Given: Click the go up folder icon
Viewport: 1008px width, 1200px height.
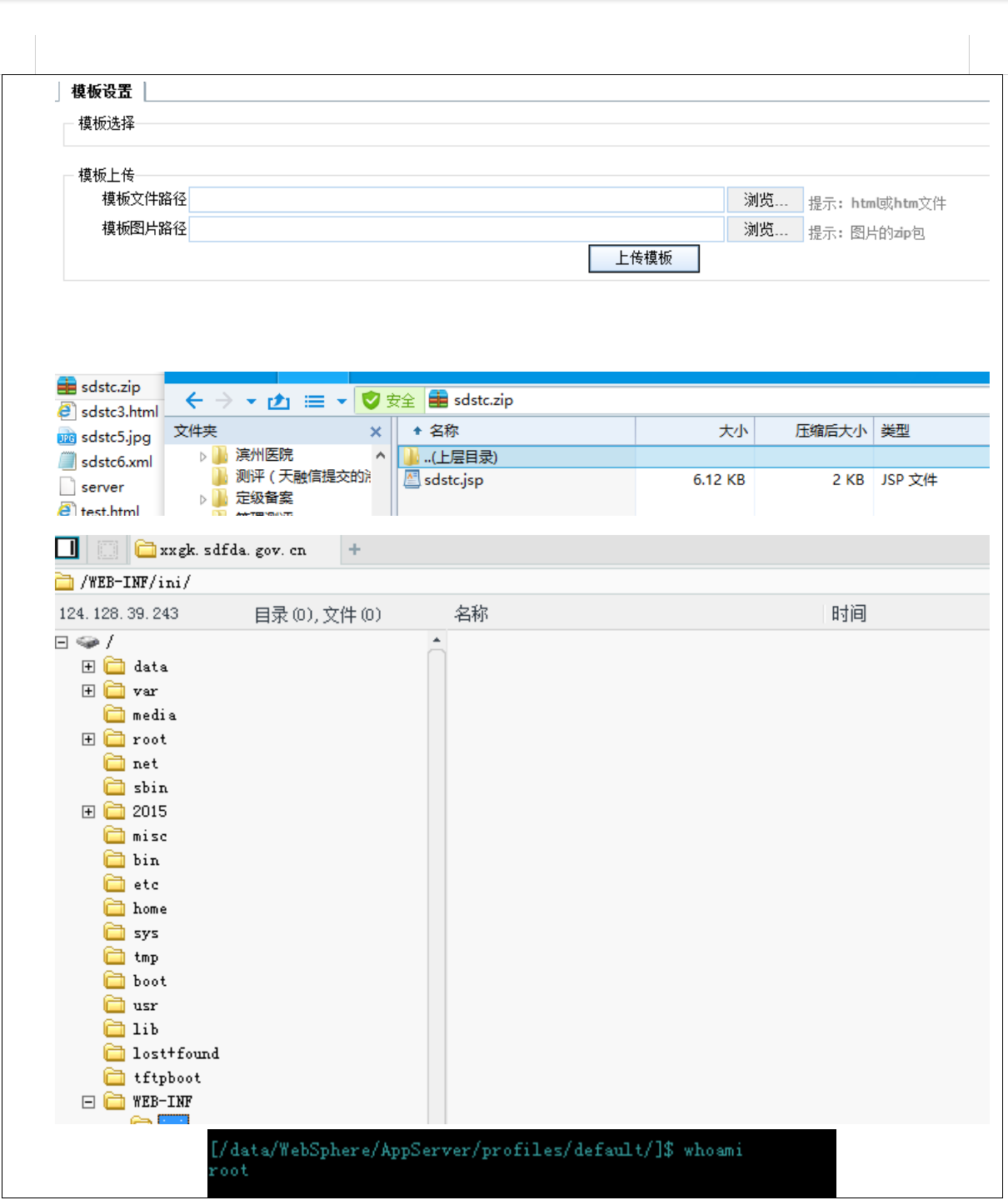Looking at the screenshot, I should point(279,402).
